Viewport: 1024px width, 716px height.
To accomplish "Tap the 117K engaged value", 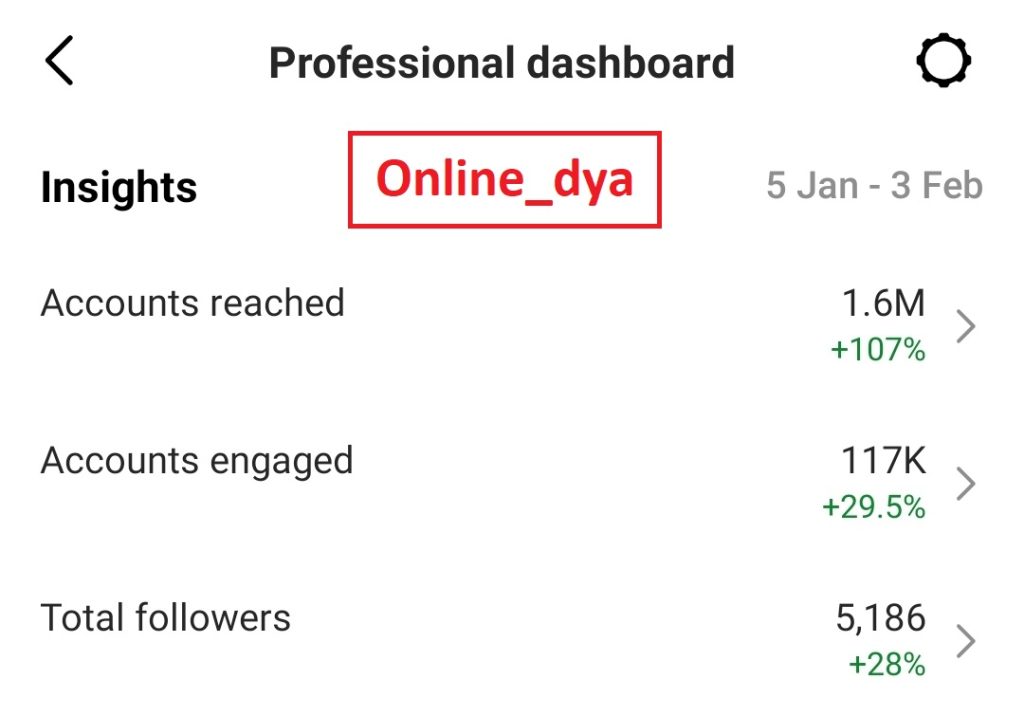I will (x=883, y=461).
